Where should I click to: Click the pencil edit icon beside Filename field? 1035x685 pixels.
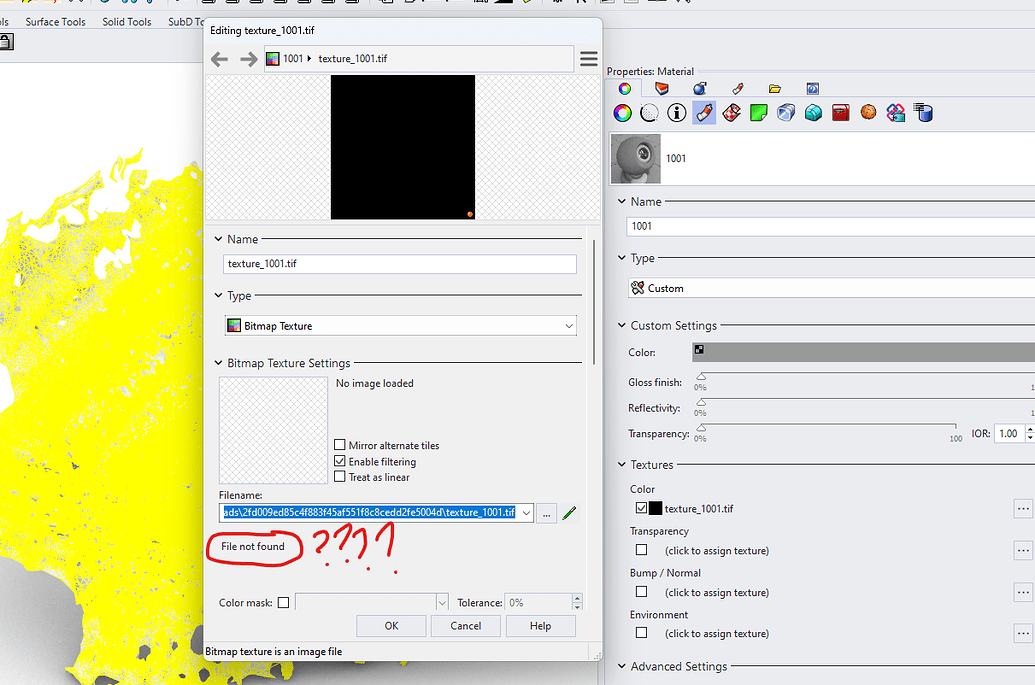[569, 513]
